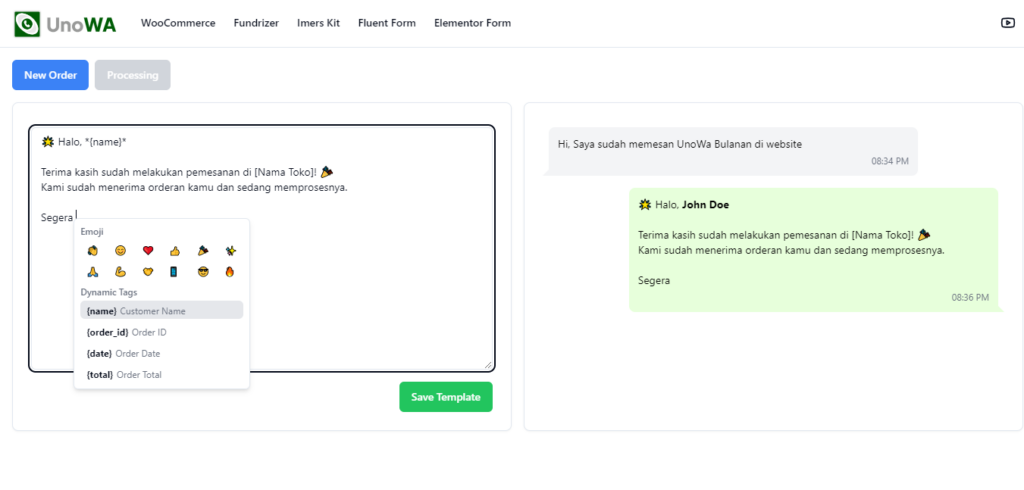
Task: Insert the {order_id} Order ID tag
Action: pyautogui.click(x=161, y=333)
